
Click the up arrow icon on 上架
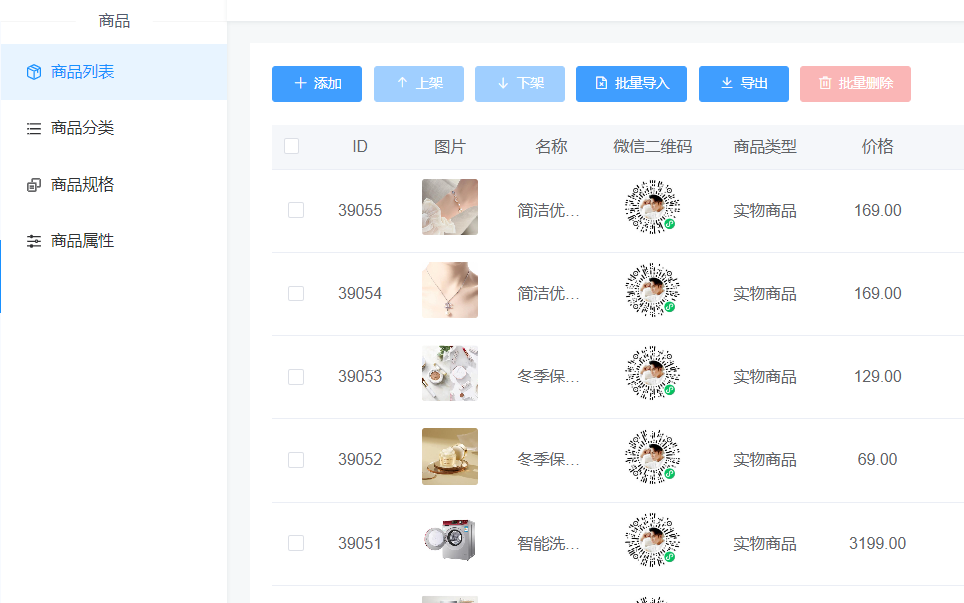coord(402,83)
